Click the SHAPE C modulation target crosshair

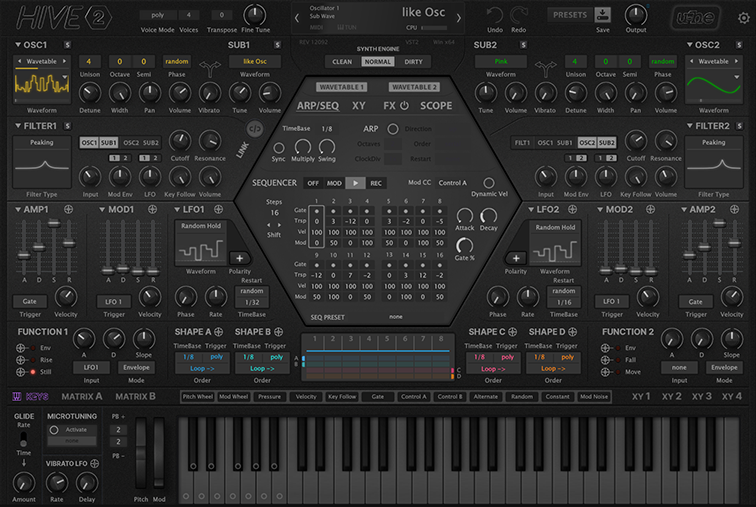513,332
